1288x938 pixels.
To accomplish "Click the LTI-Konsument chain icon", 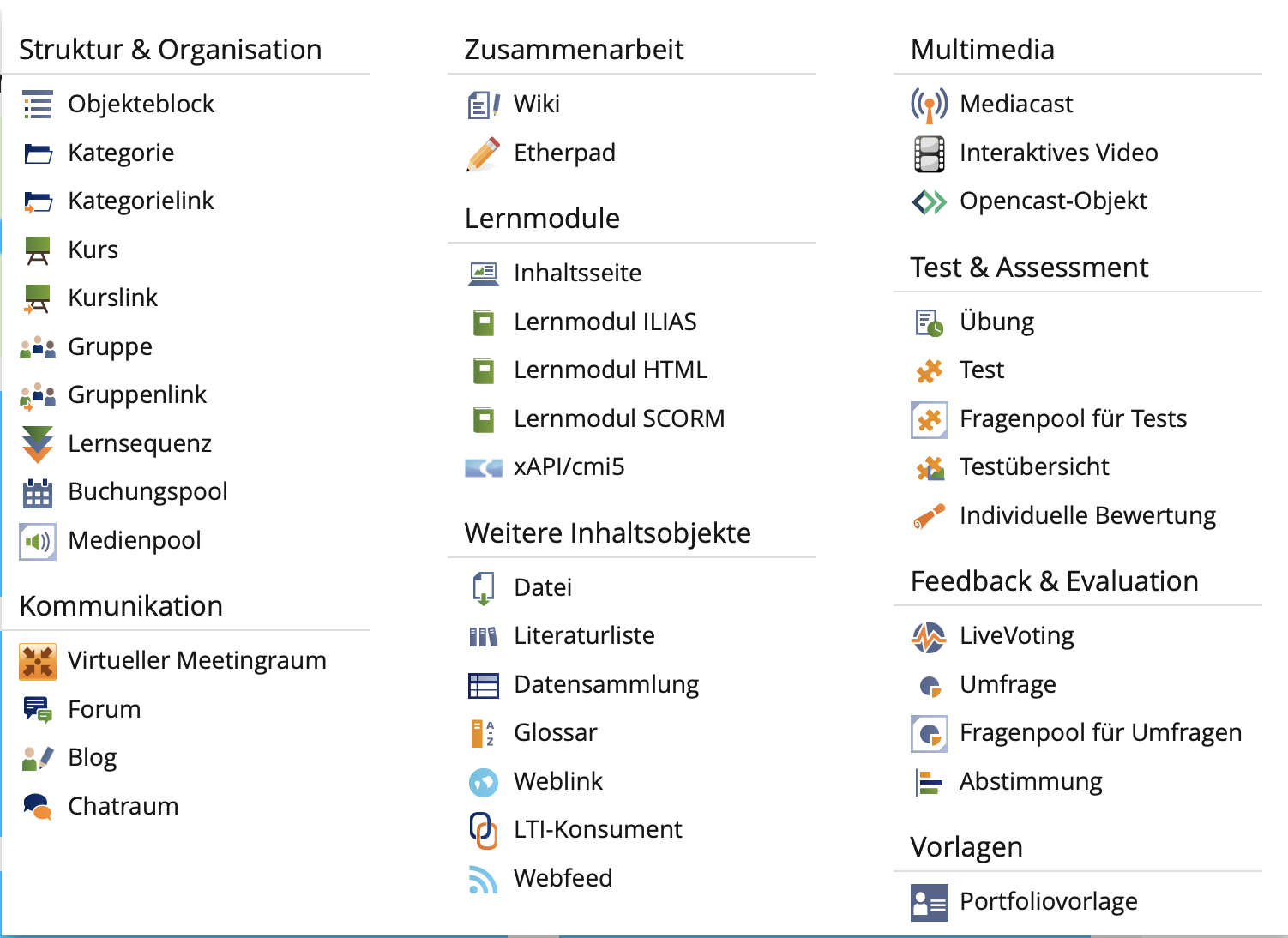I will click(x=484, y=830).
